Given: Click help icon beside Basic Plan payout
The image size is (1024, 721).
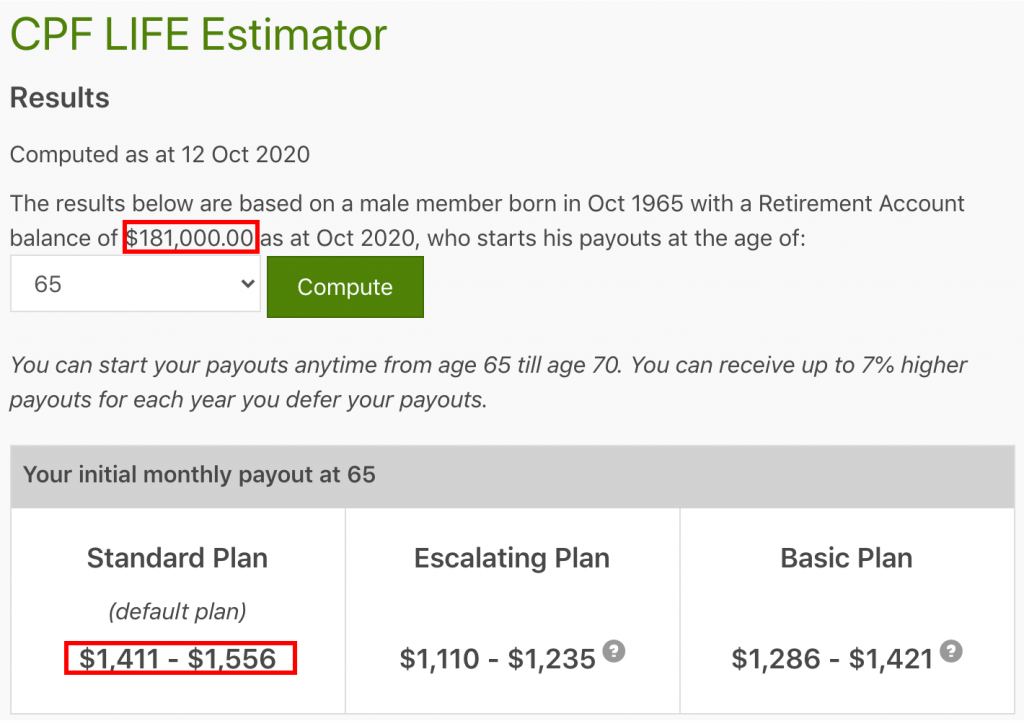Looking at the screenshot, I should 953,652.
